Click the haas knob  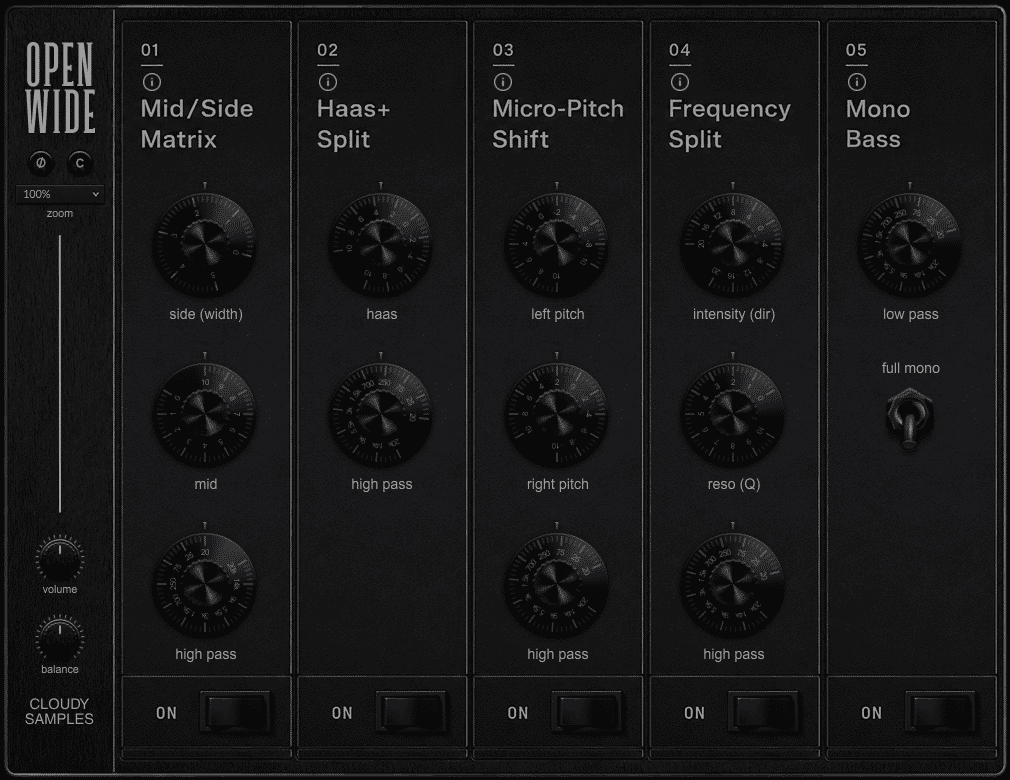(x=381, y=244)
